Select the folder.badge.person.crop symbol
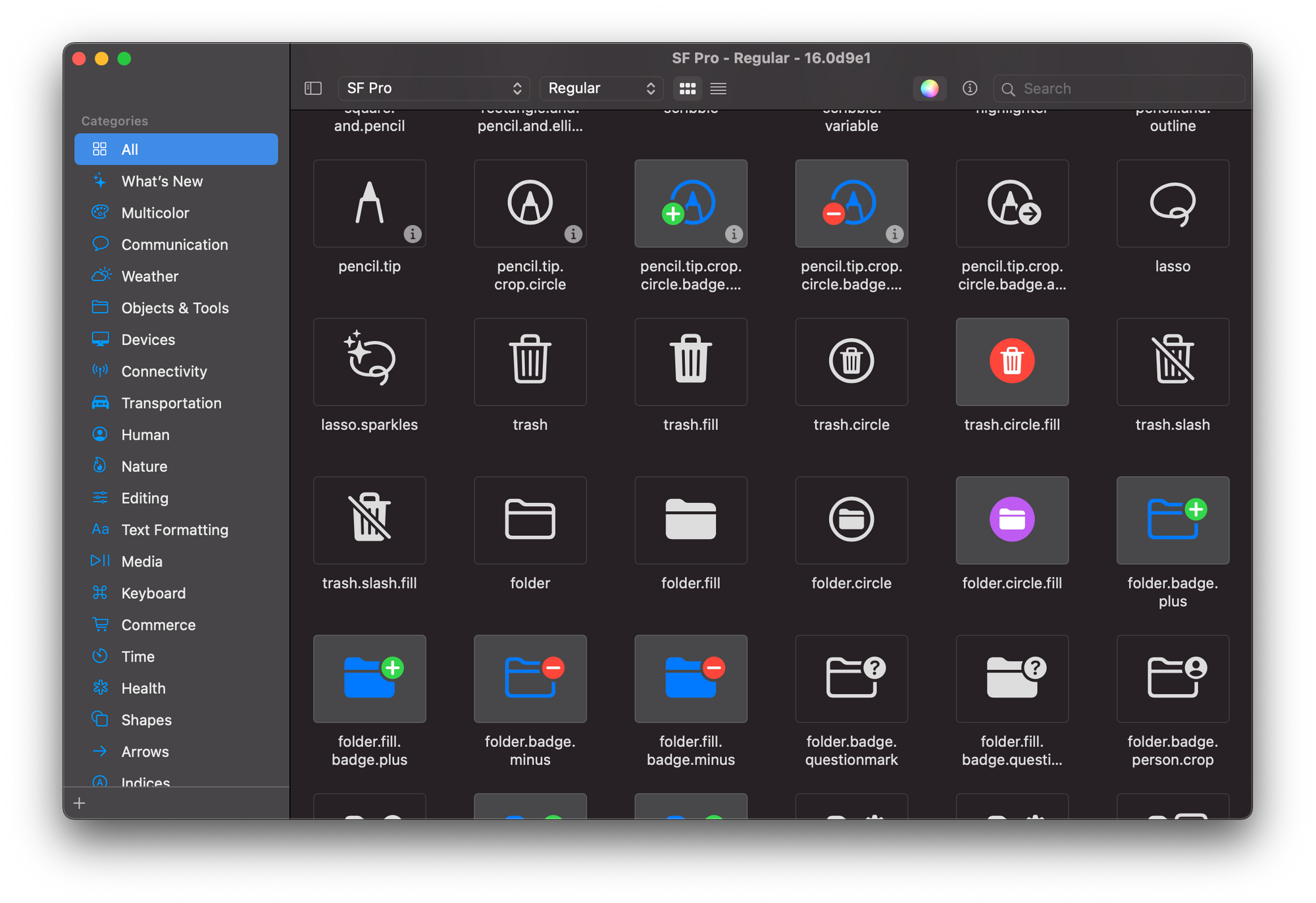 (1172, 679)
